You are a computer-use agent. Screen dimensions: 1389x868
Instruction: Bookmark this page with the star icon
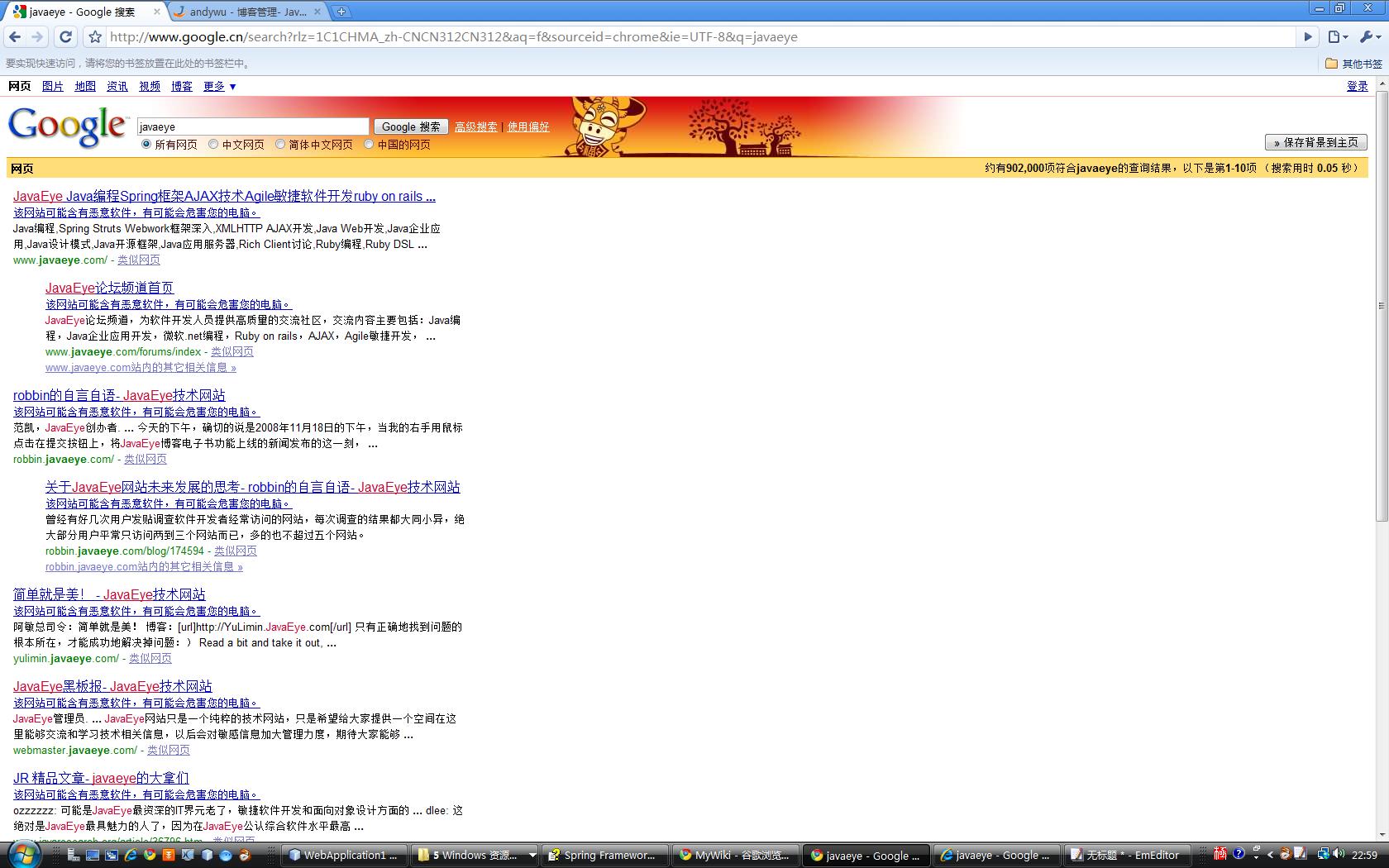point(95,36)
